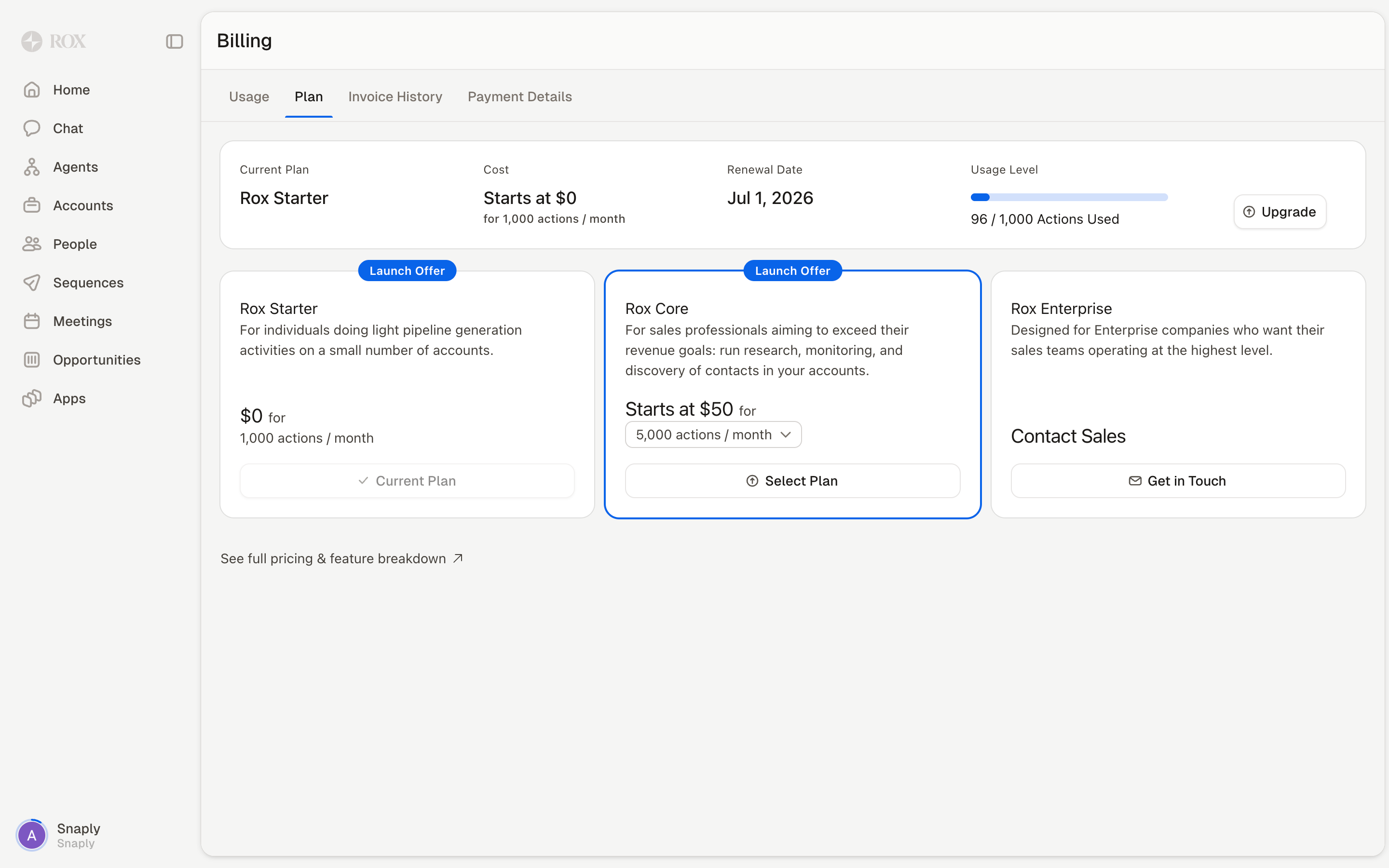This screenshot has height=868, width=1389.
Task: Click the Starts at $50 price text
Action: [x=679, y=409]
